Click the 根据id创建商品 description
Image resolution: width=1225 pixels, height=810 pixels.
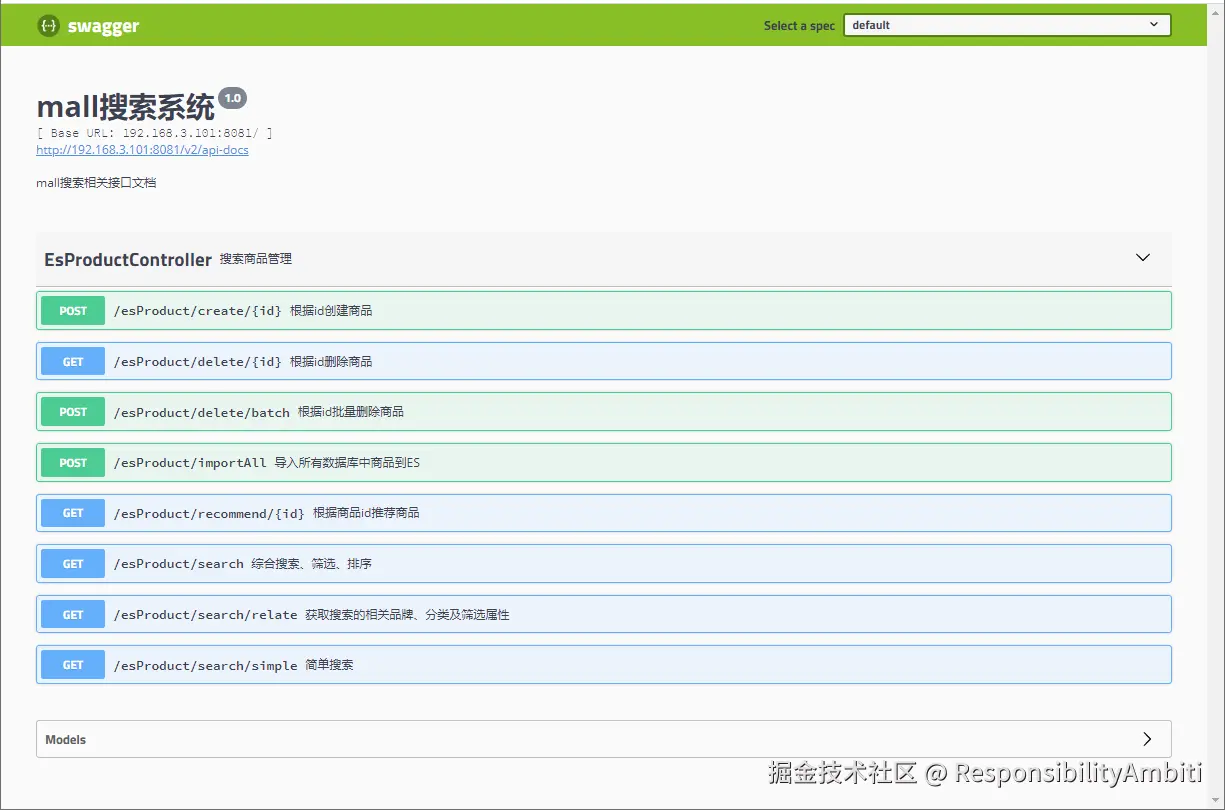331,311
